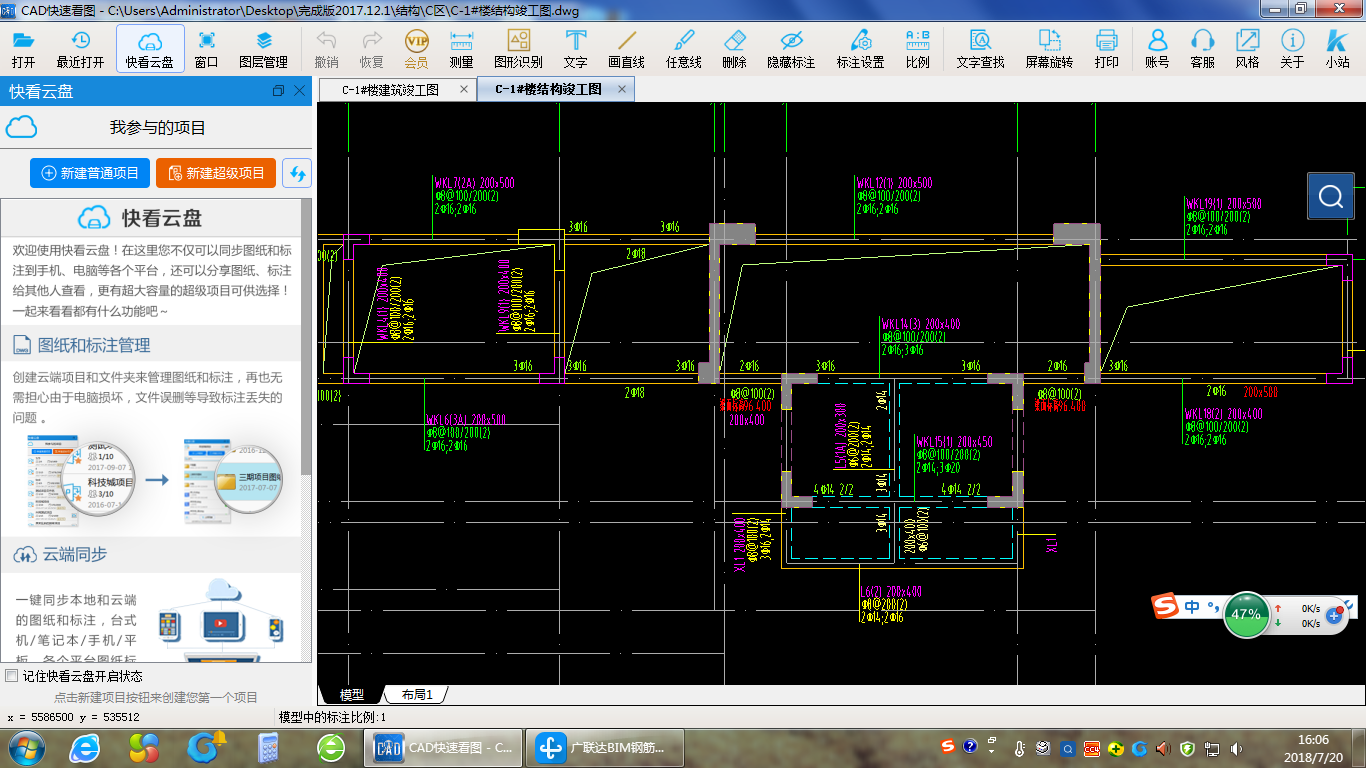Image resolution: width=1366 pixels, height=768 pixels.
Task: Click the green 47% floating accelerator ball
Action: pos(1245,614)
